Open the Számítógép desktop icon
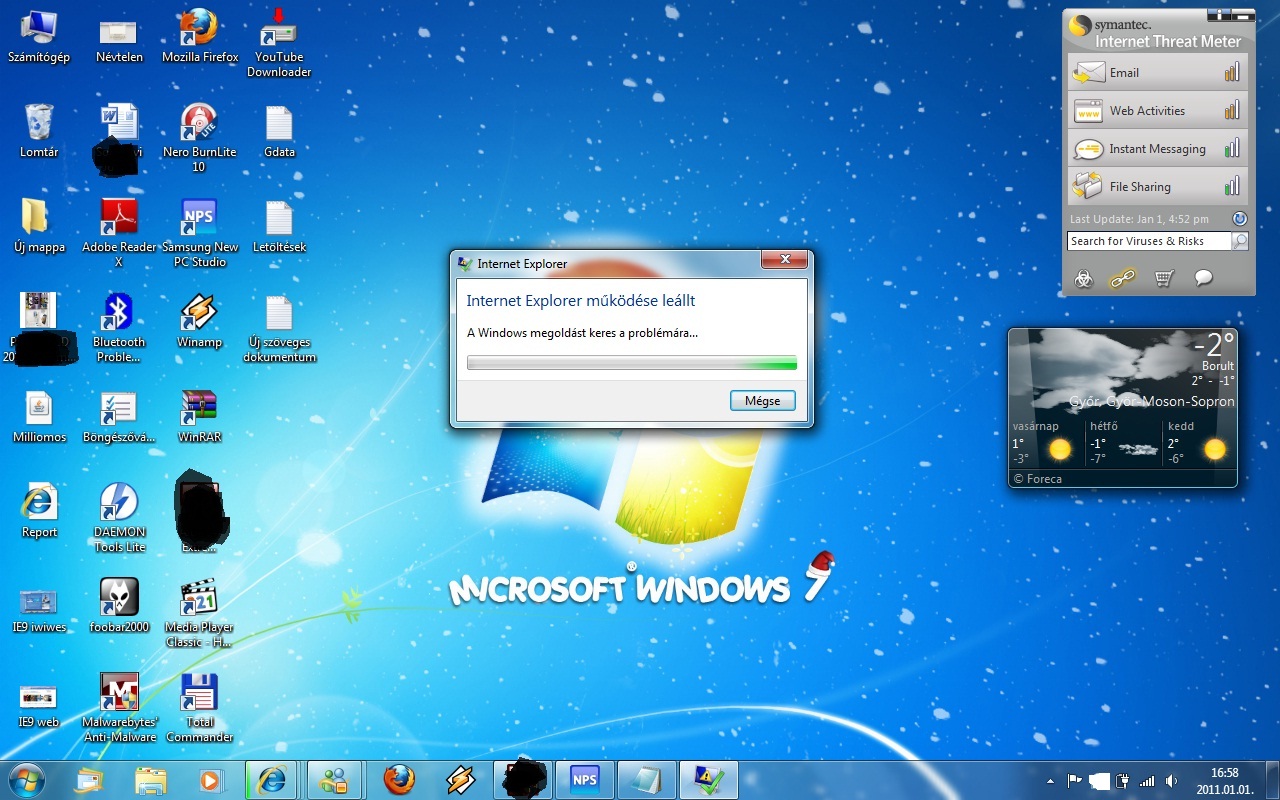 pyautogui.click(x=39, y=37)
